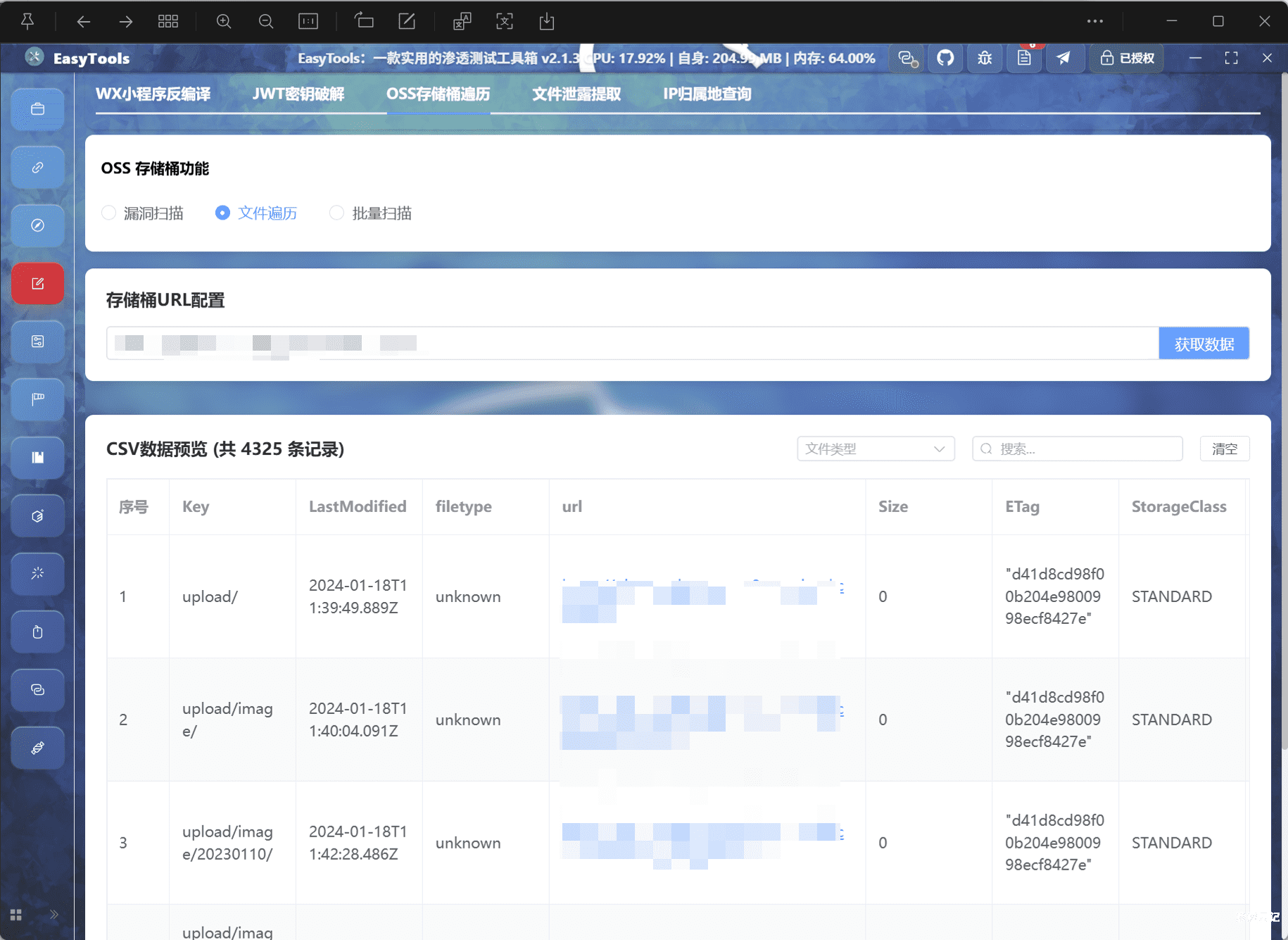Select the red edit tool in the sidebar
The height and width of the screenshot is (940, 1288).
(x=37, y=284)
